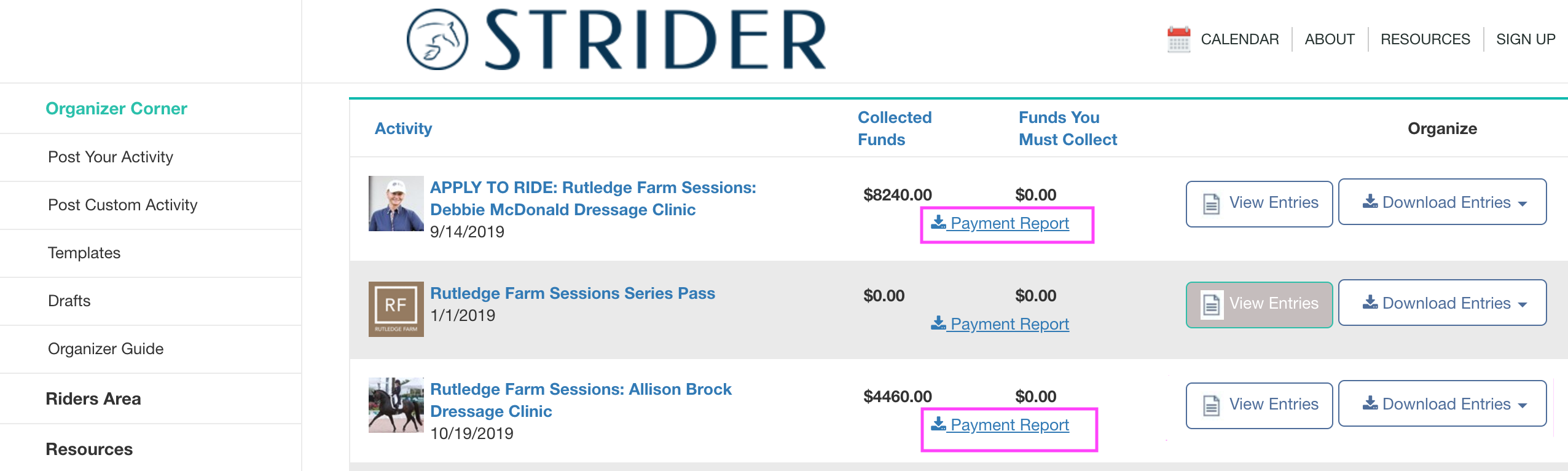Go to SIGN UP in top navigation
This screenshot has width=1568, height=471.
(x=1526, y=39)
